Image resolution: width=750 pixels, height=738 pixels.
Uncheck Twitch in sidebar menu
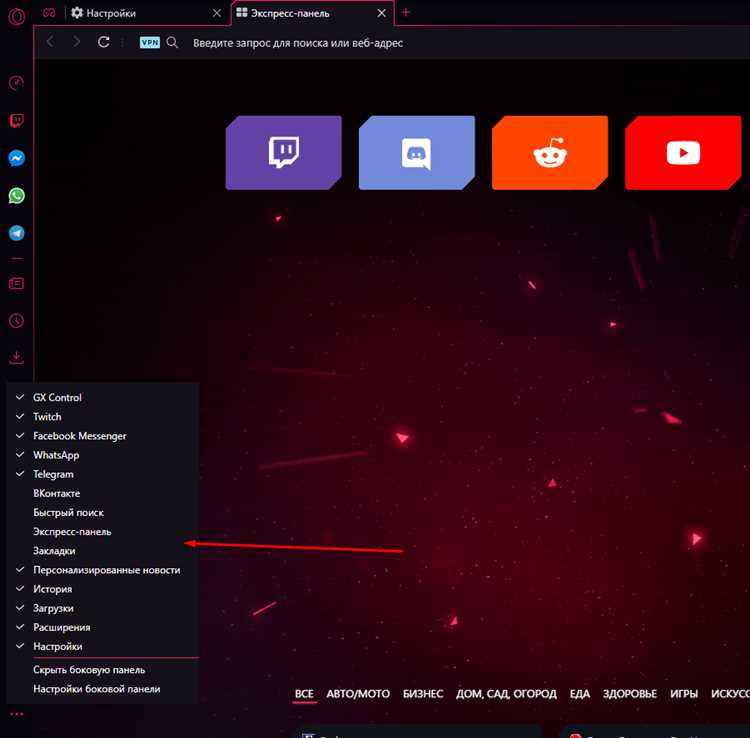[x=103, y=417]
